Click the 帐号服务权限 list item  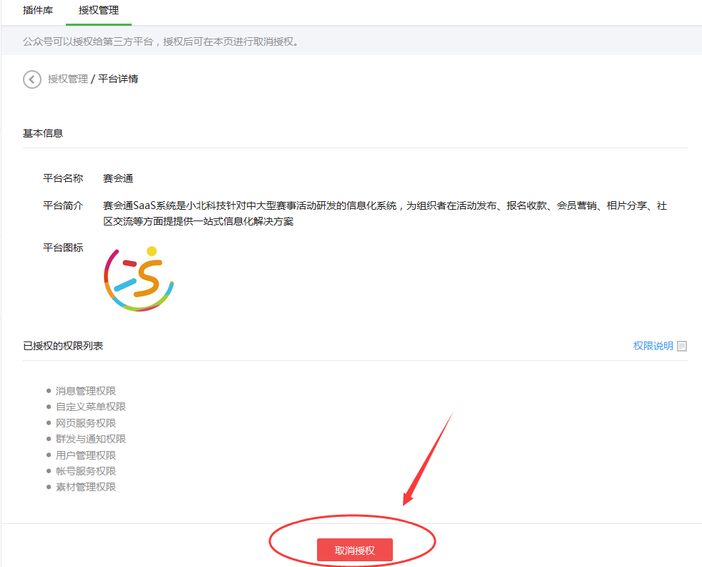86,471
